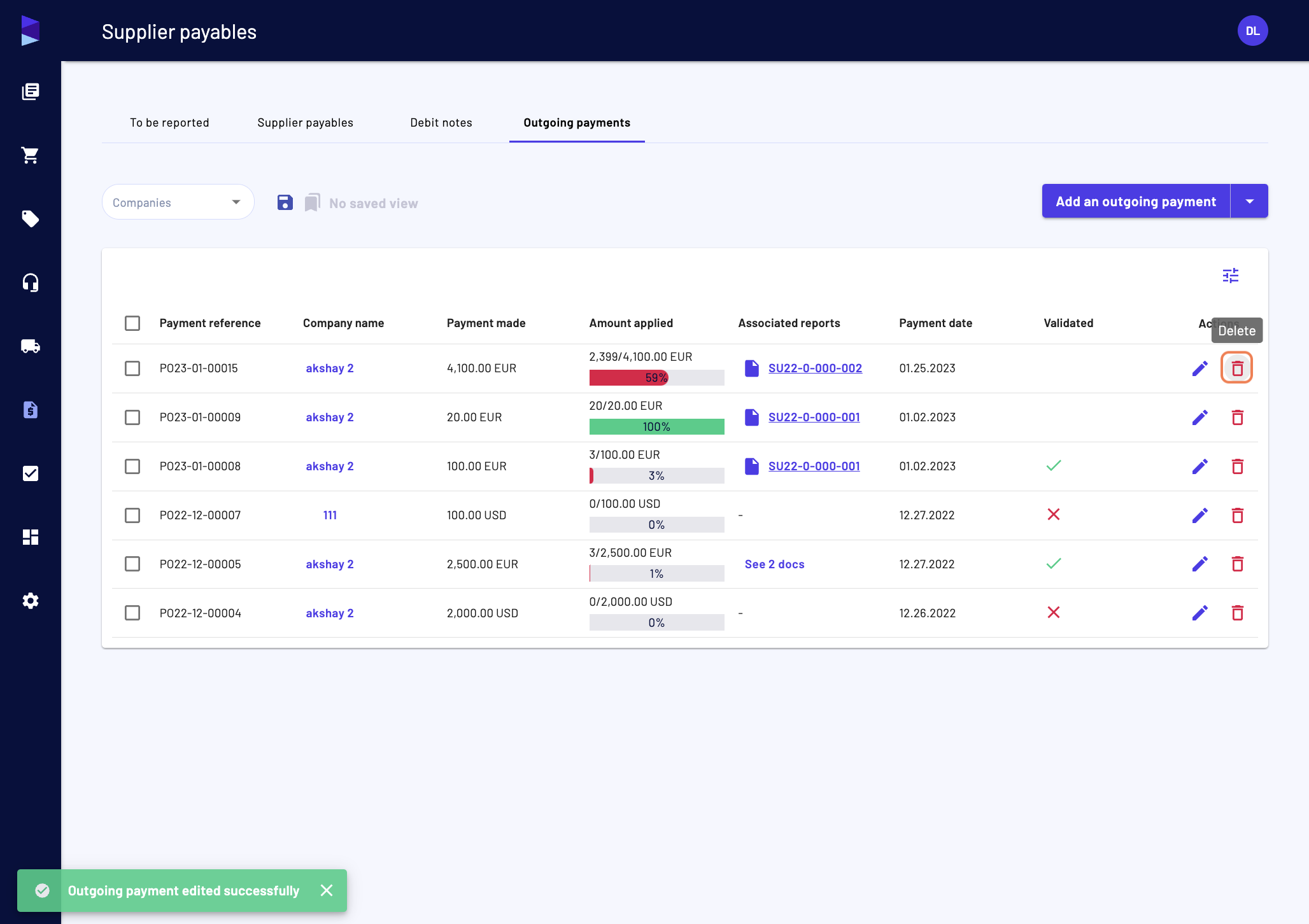Open the dashboard tiles sidebar icon
The height and width of the screenshot is (924, 1309).
click(31, 537)
